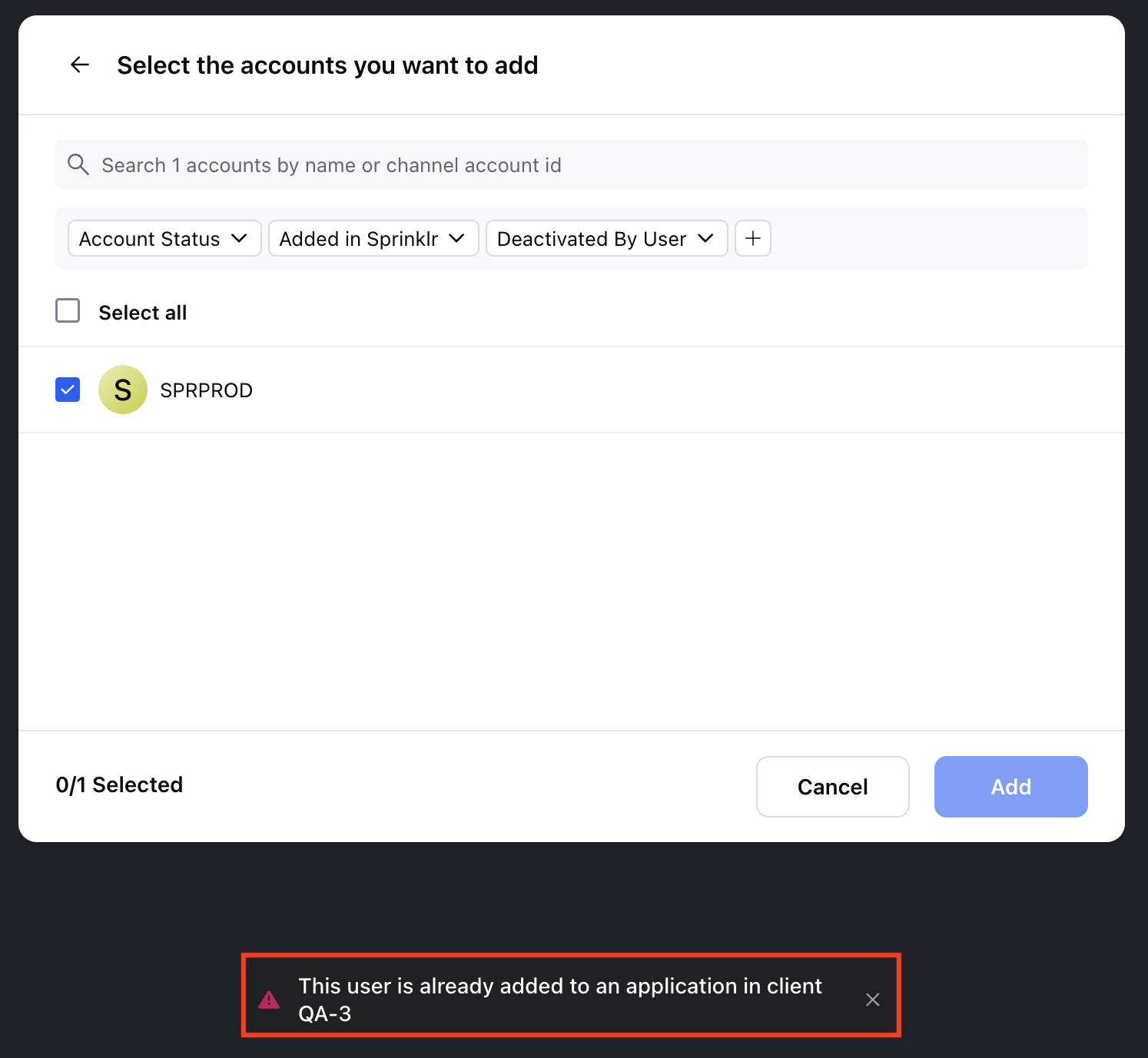Select the SPRPROD account name
The image size is (1148, 1058).
(x=206, y=390)
